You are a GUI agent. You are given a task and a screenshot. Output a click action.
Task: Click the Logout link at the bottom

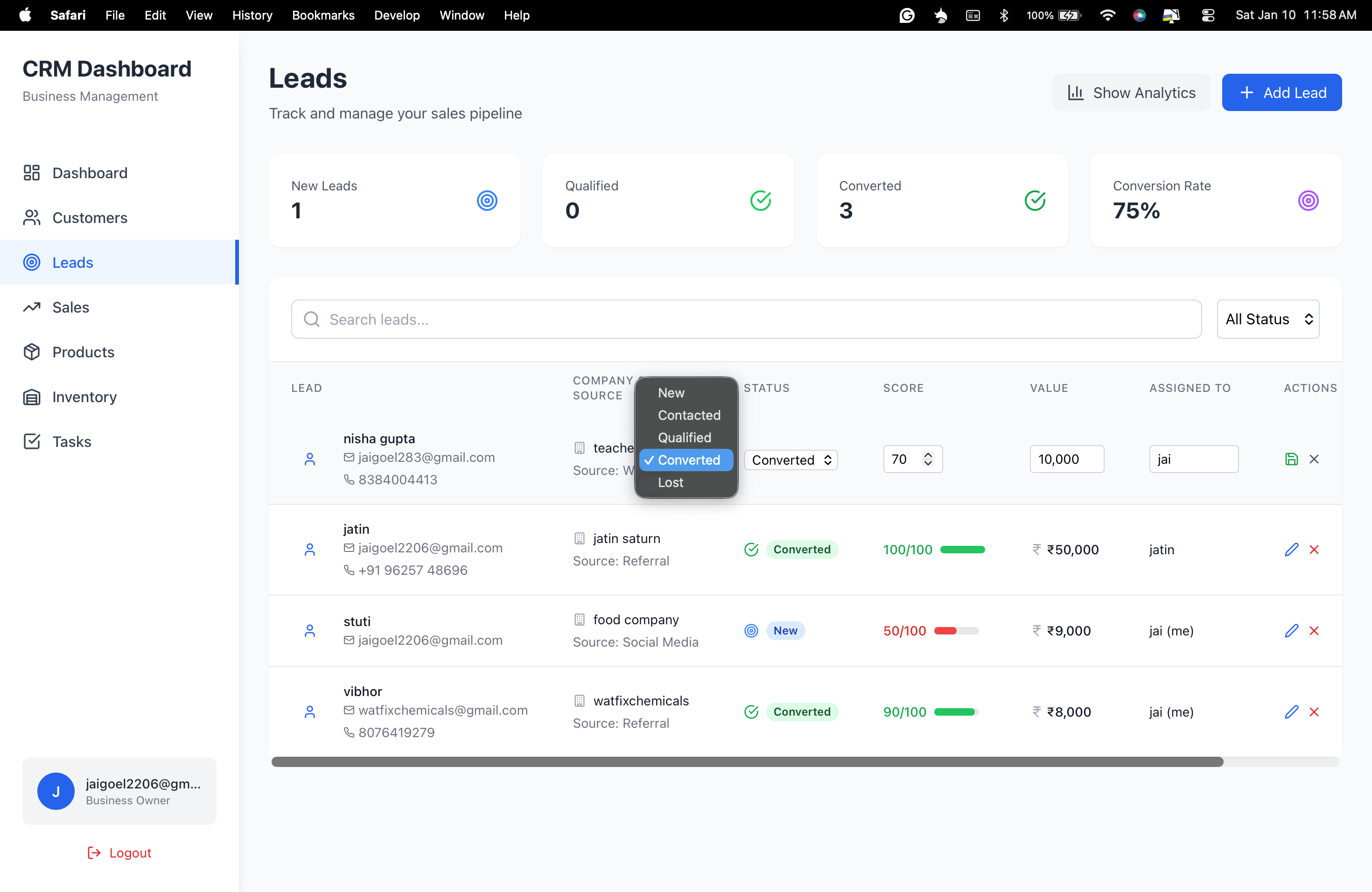tap(119, 853)
